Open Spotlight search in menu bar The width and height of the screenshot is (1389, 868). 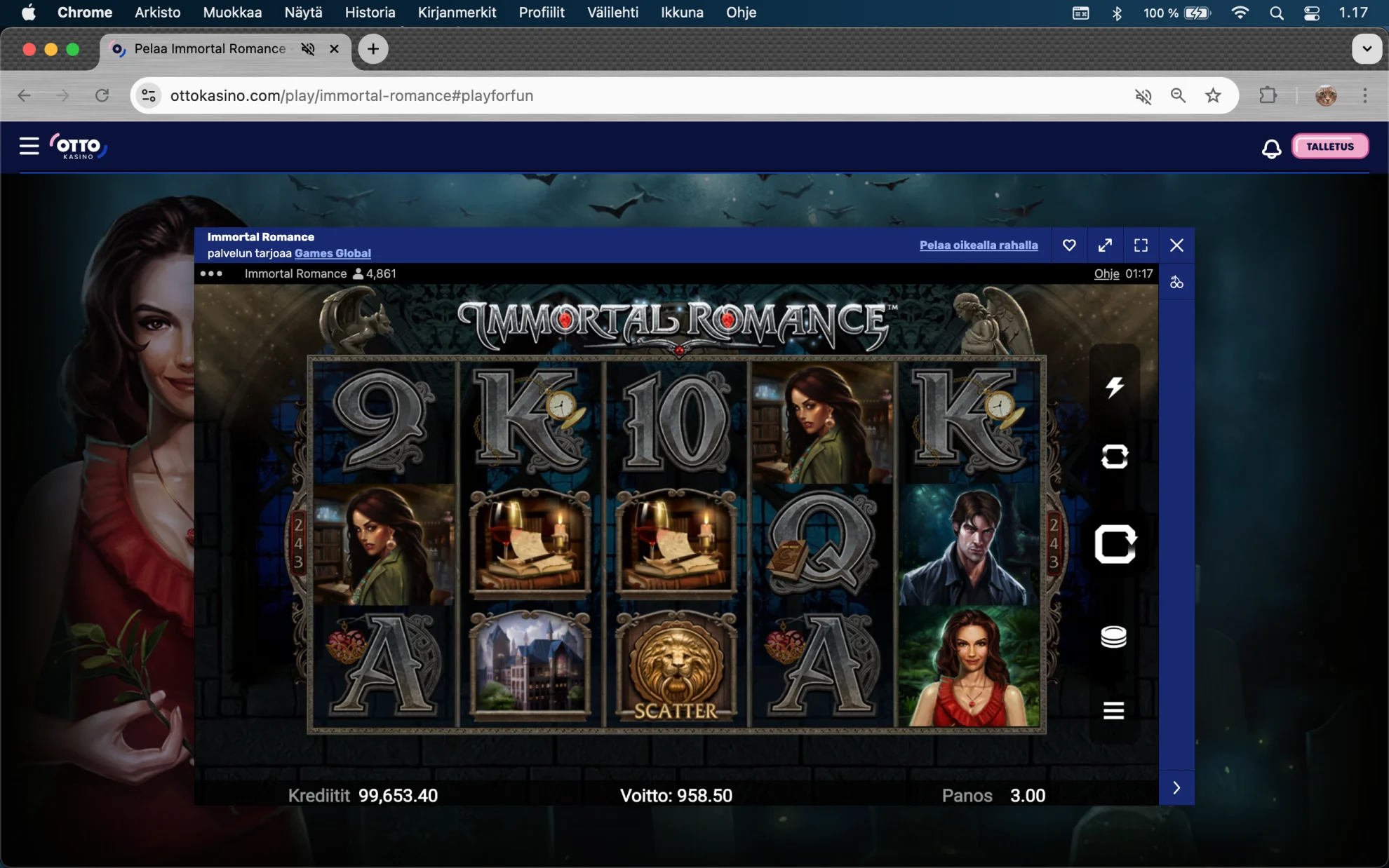click(1276, 13)
